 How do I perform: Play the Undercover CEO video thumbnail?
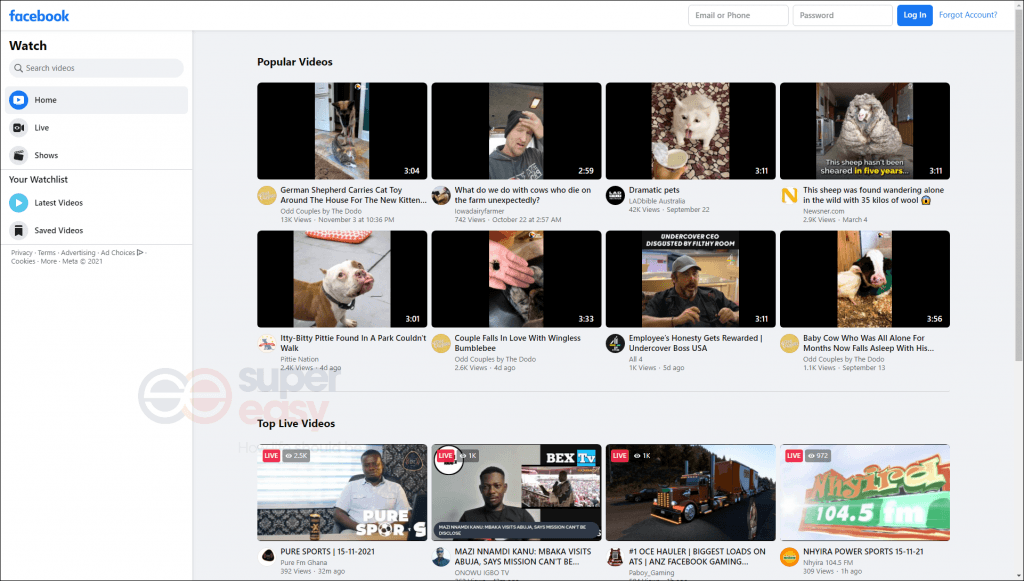(691, 279)
